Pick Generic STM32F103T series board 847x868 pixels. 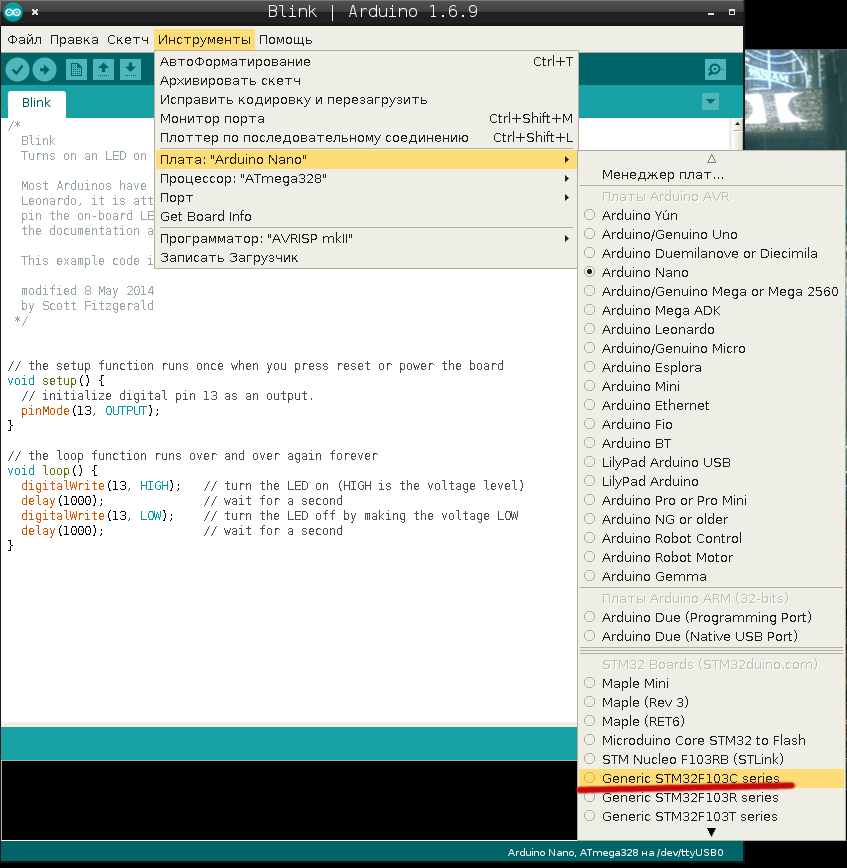[712, 817]
